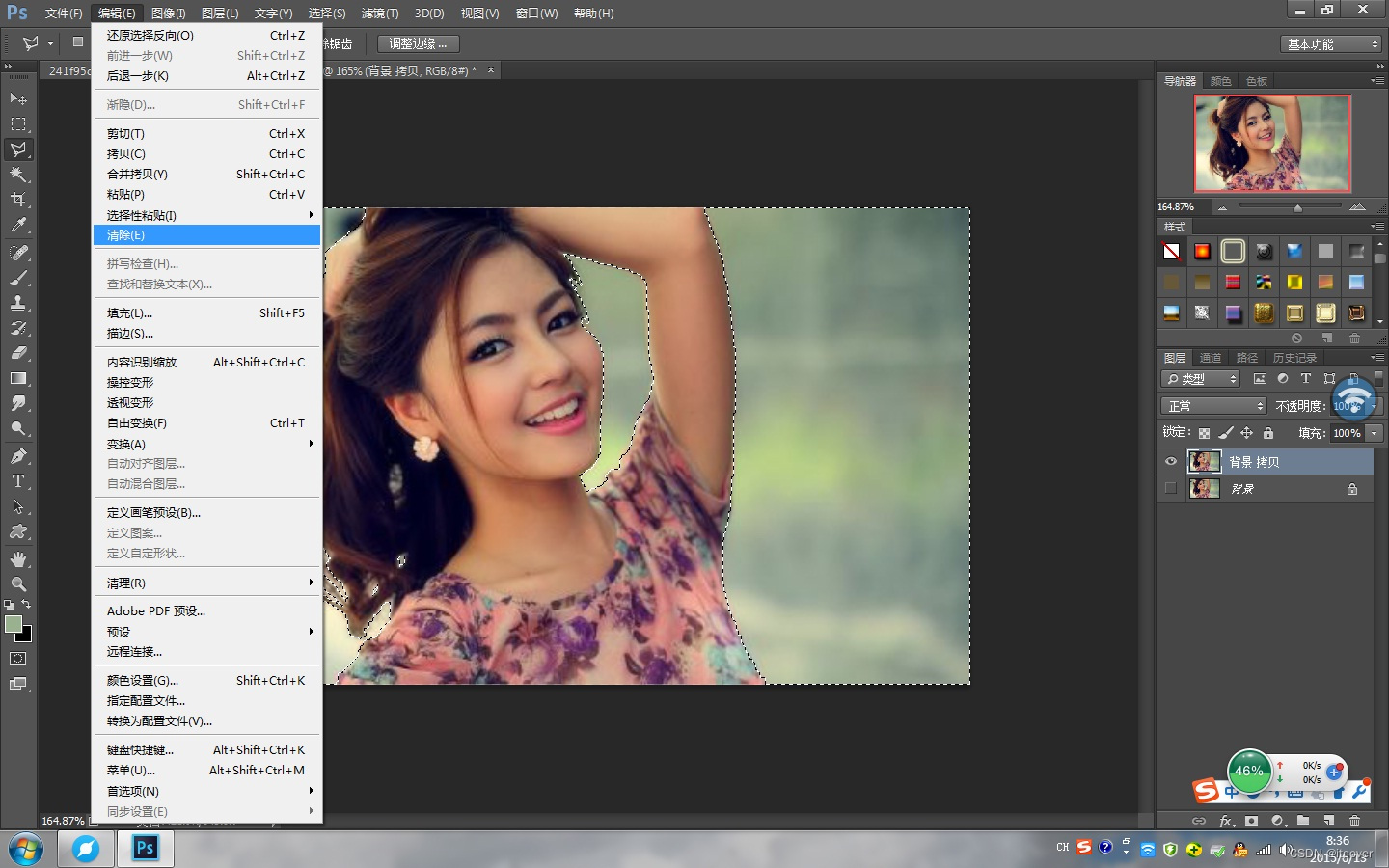Image resolution: width=1389 pixels, height=868 pixels.
Task: Switch to the 色板 tab
Action: point(1257,81)
